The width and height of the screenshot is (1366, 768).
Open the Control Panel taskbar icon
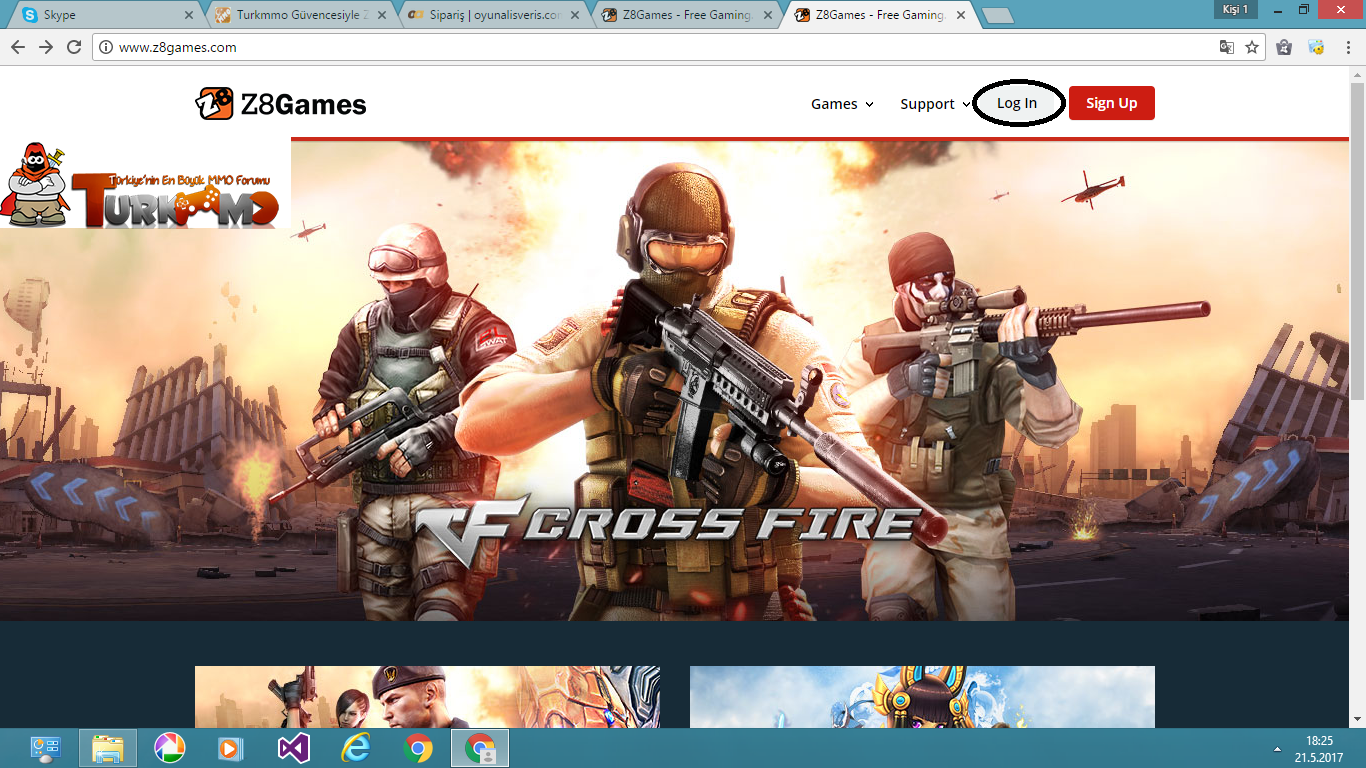pos(45,748)
